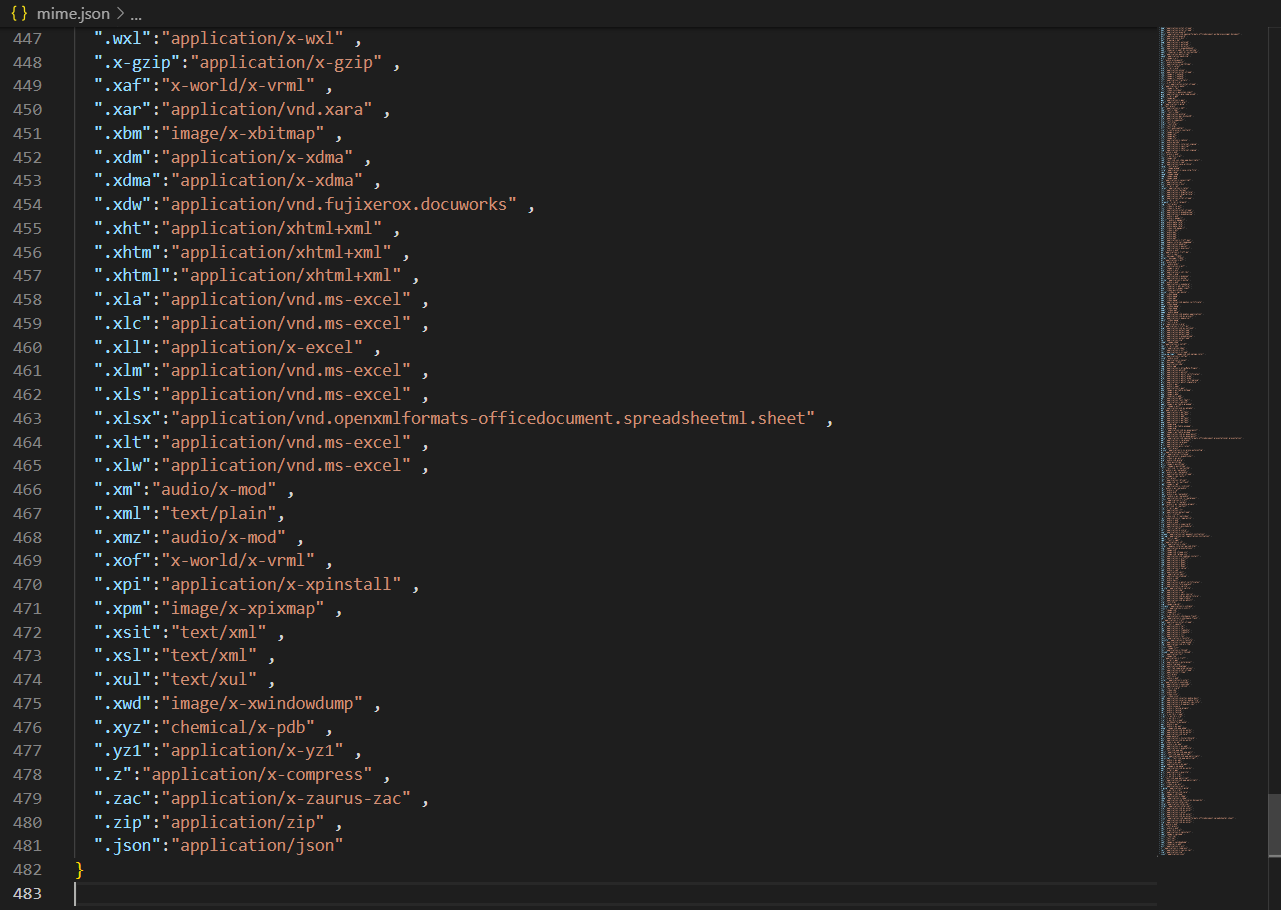
Task: Select line number 463 in the gutter
Action: click(27, 418)
